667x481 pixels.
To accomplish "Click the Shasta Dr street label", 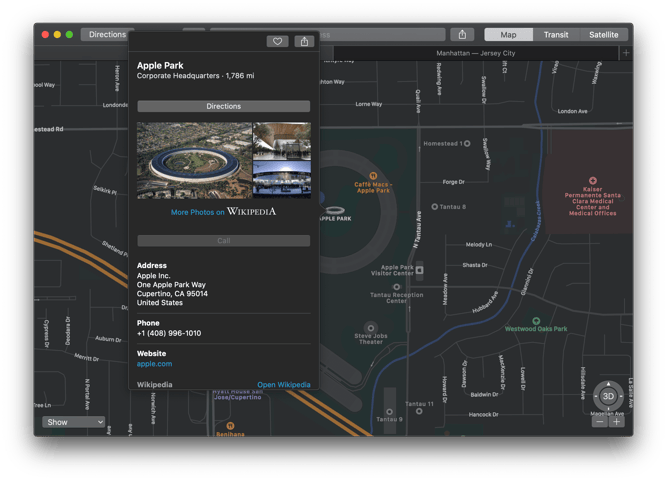I will click(x=475, y=265).
